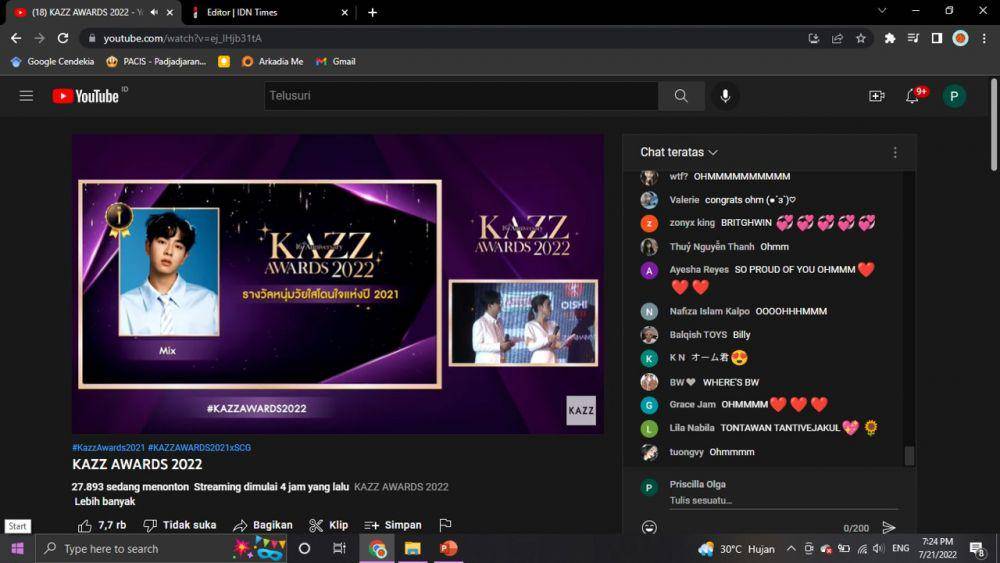Image resolution: width=1000 pixels, height=563 pixels.
Task: Open PowerPoint from taskbar
Action: (448, 548)
